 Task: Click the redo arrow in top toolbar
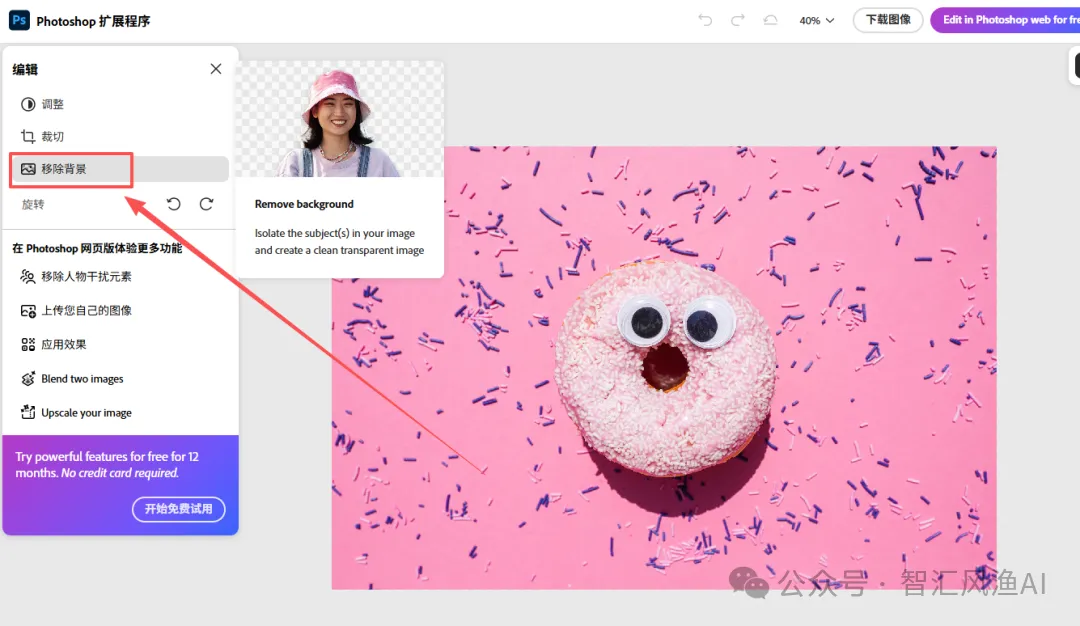pyautogui.click(x=738, y=20)
